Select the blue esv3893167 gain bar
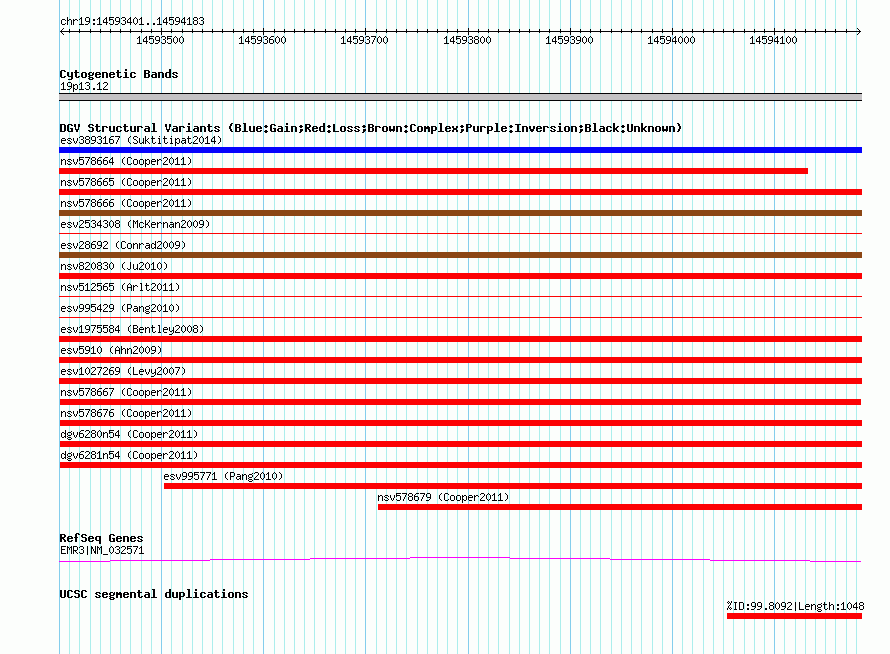 tap(460, 150)
